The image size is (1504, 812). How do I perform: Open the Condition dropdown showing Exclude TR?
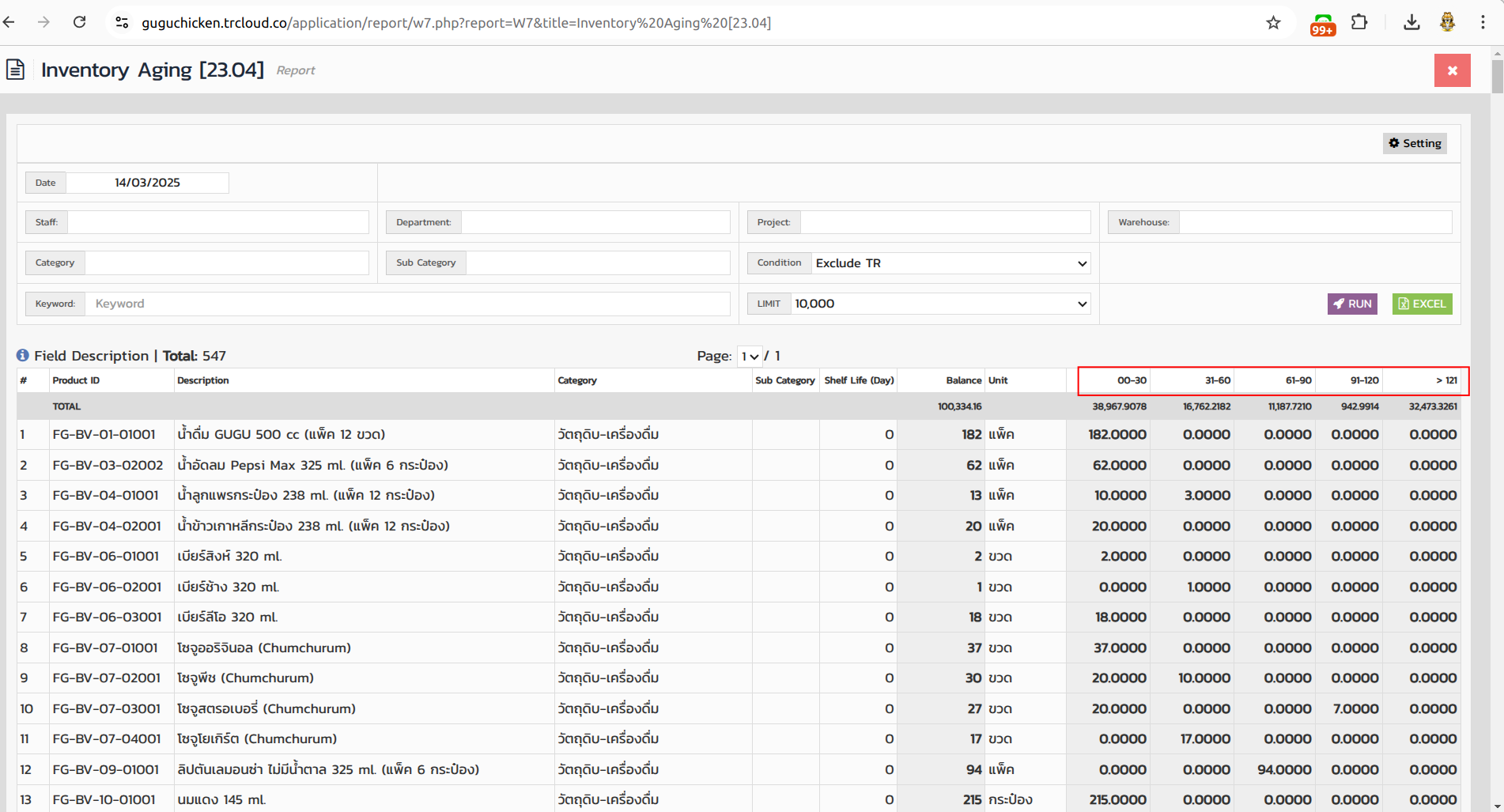(951, 263)
